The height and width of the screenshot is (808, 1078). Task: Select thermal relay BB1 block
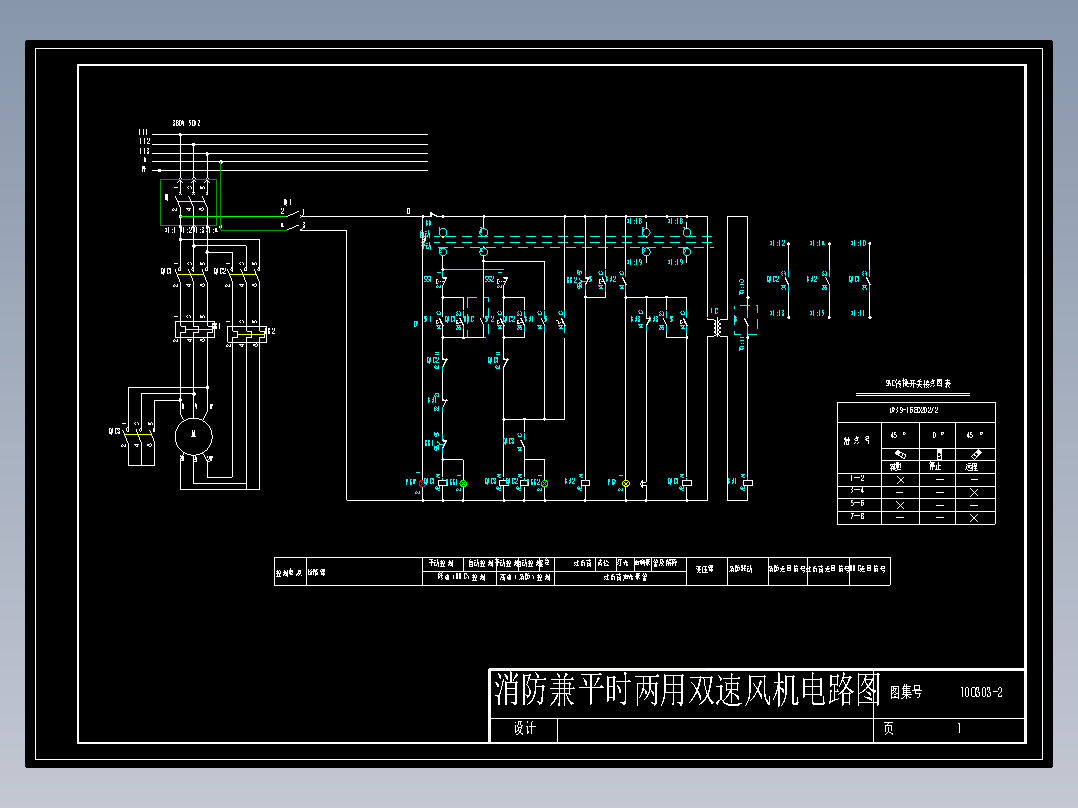pyautogui.click(x=197, y=330)
